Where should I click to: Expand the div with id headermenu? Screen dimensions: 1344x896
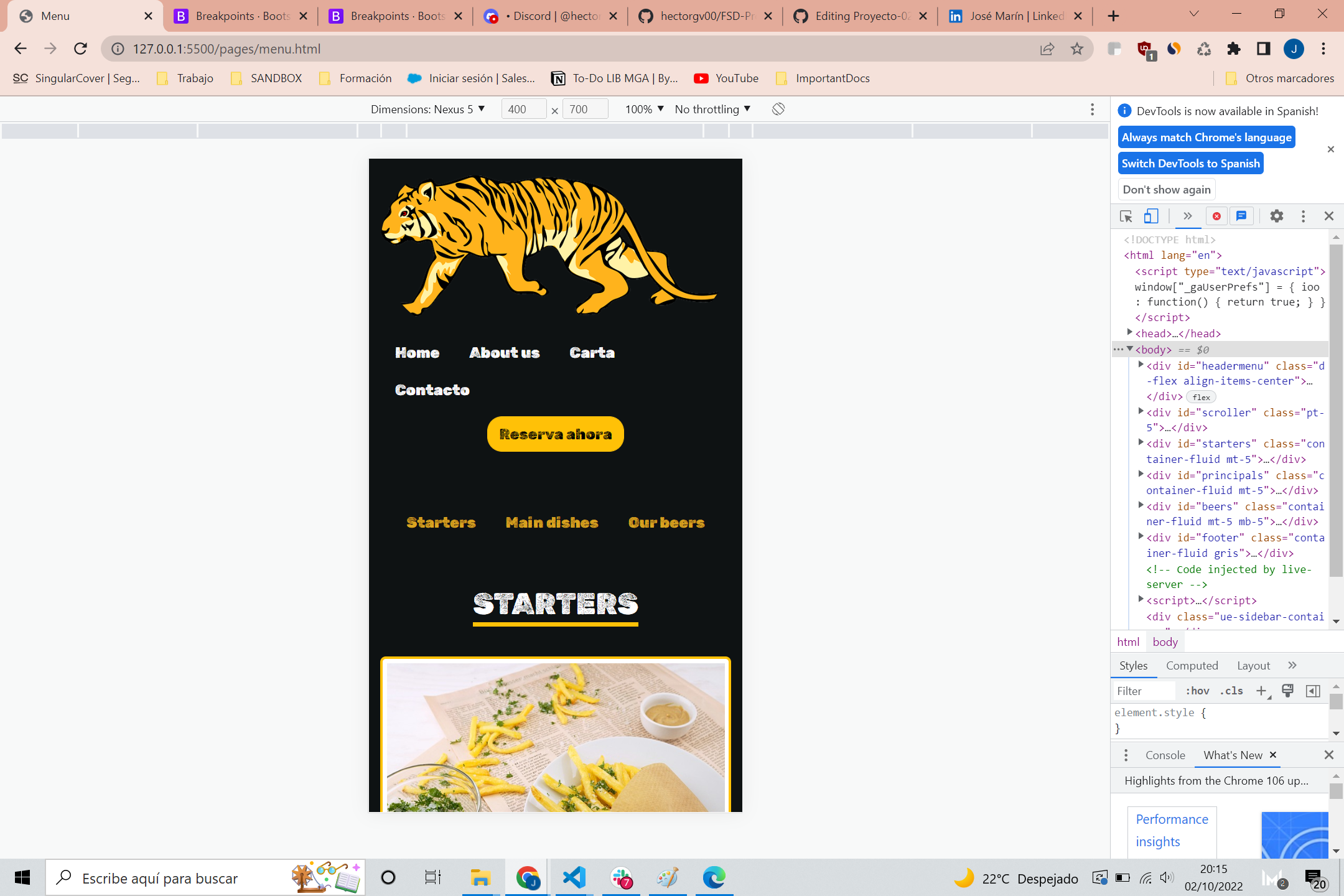(1142, 366)
